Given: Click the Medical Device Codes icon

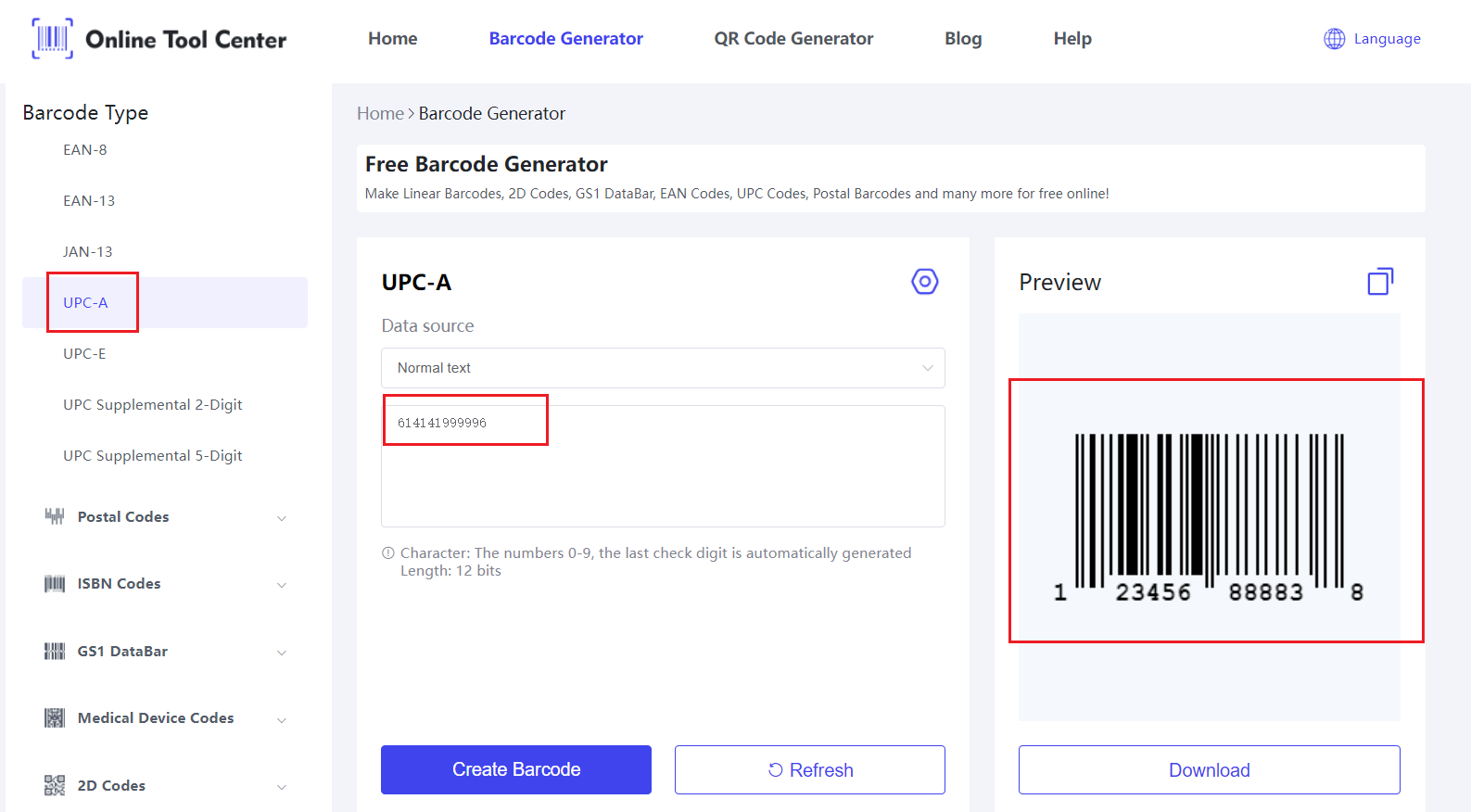Looking at the screenshot, I should click(55, 718).
